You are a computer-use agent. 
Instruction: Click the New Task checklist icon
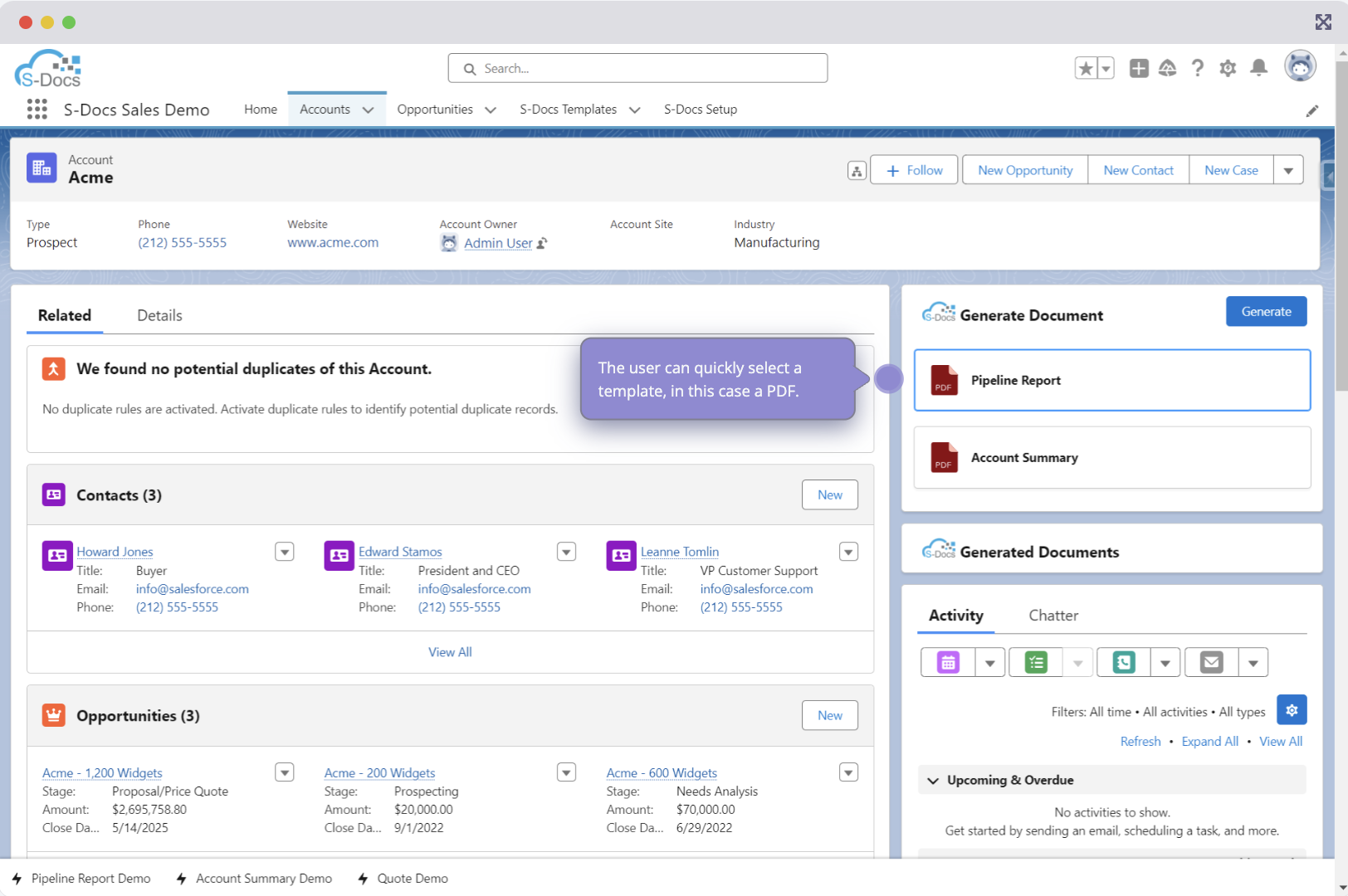[x=1036, y=662]
